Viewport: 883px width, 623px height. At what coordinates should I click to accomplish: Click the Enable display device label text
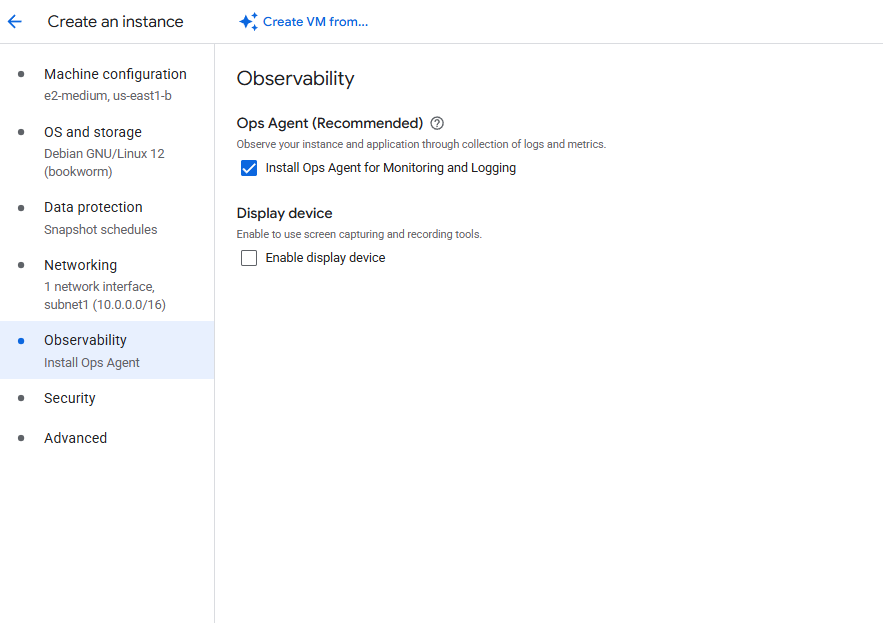(x=325, y=258)
